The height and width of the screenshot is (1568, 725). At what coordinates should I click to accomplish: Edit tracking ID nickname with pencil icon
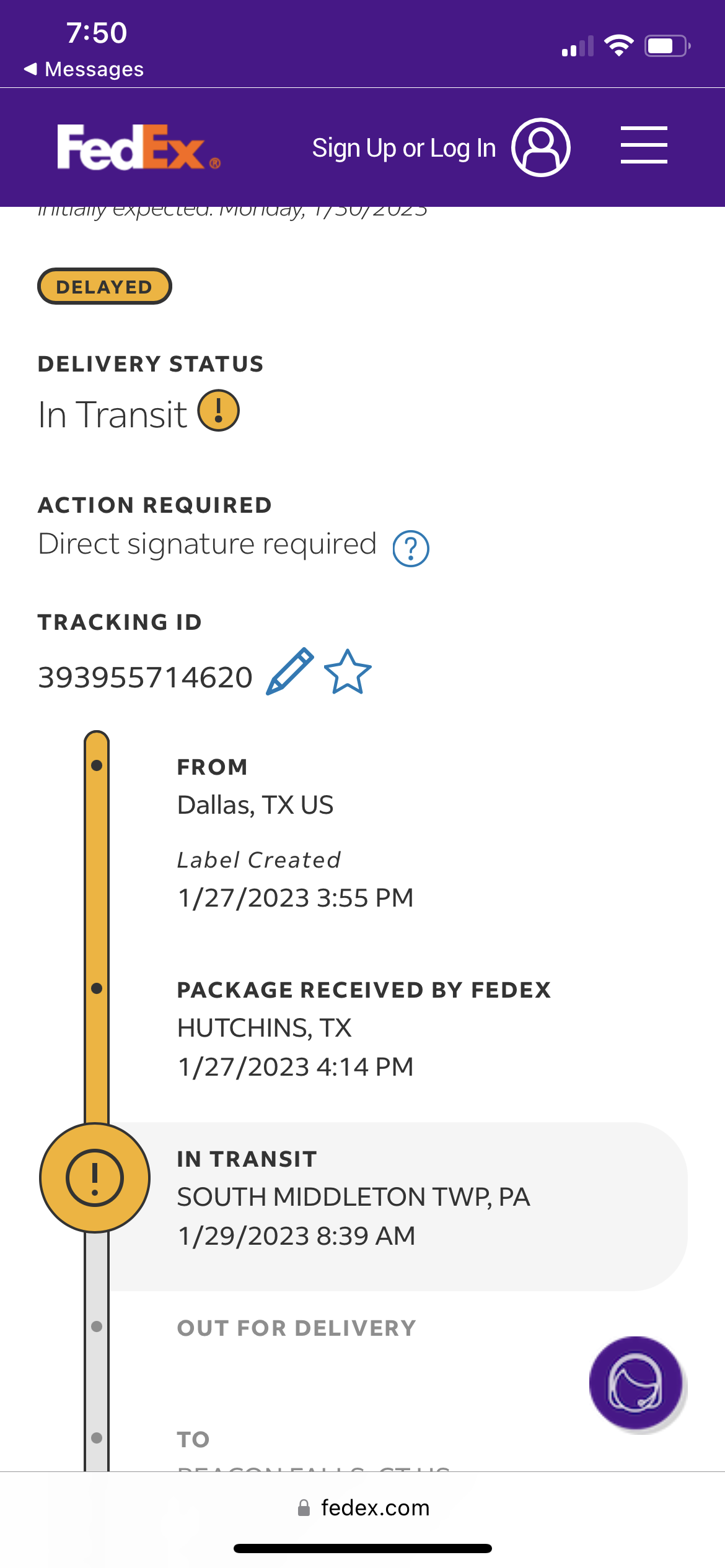(289, 672)
